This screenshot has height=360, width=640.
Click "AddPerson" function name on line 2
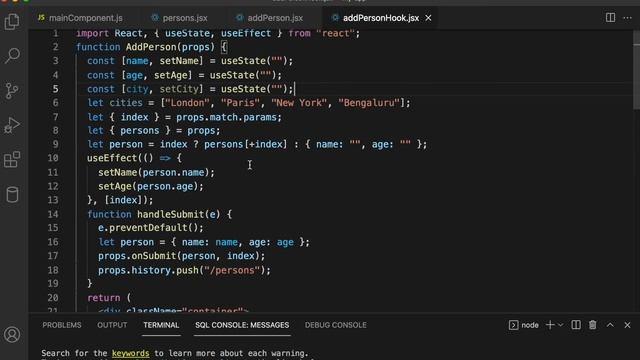[x=151, y=47]
